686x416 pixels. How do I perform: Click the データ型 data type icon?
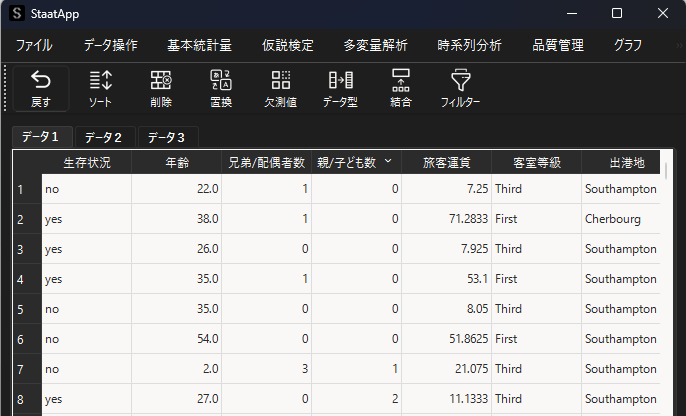[341, 87]
